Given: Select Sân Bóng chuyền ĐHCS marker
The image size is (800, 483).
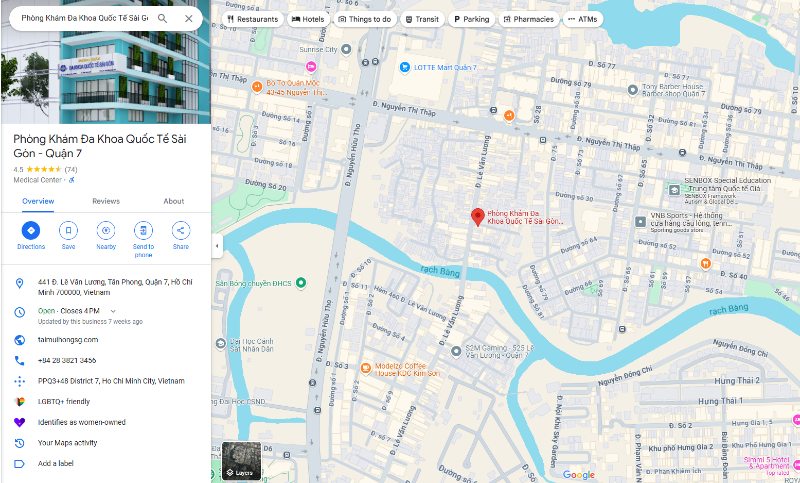Looking at the screenshot, I should point(301,282).
